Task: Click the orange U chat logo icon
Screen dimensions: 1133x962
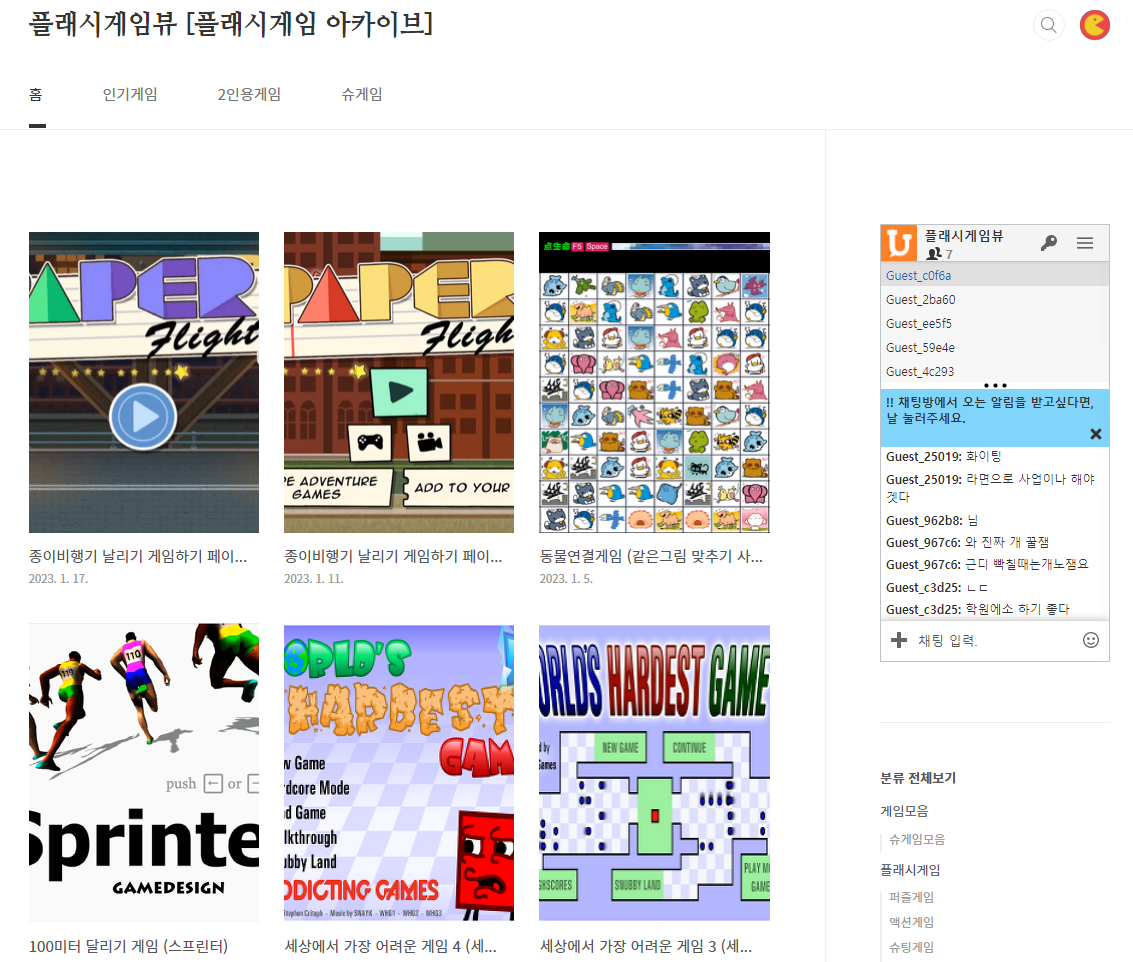Action: coord(899,243)
